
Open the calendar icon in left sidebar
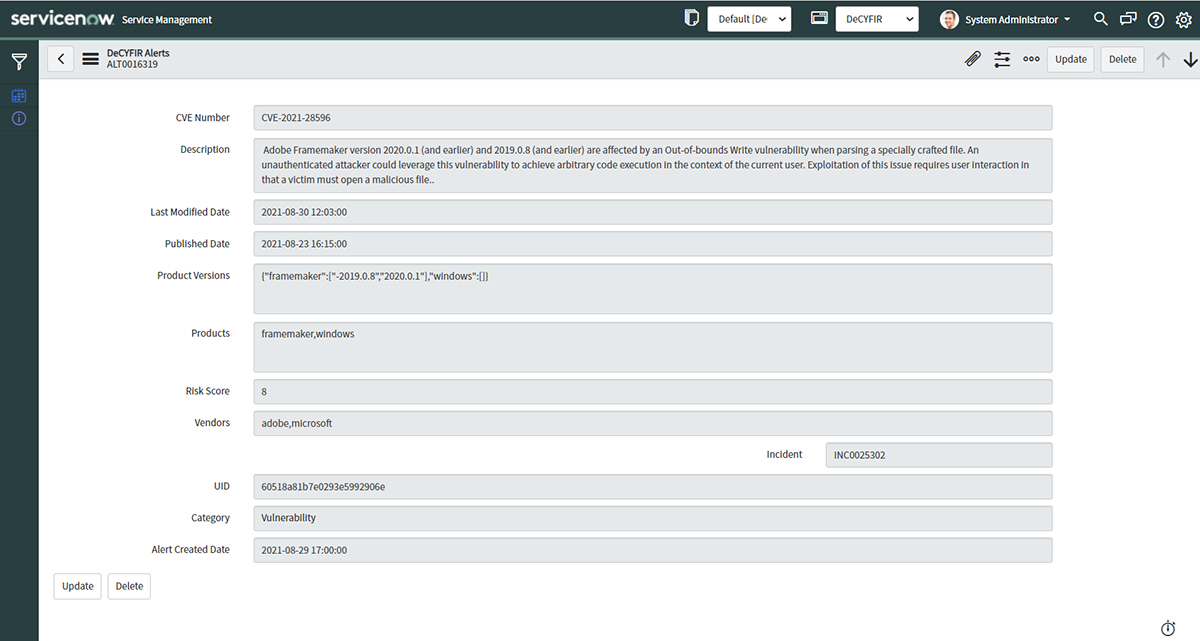pos(19,96)
